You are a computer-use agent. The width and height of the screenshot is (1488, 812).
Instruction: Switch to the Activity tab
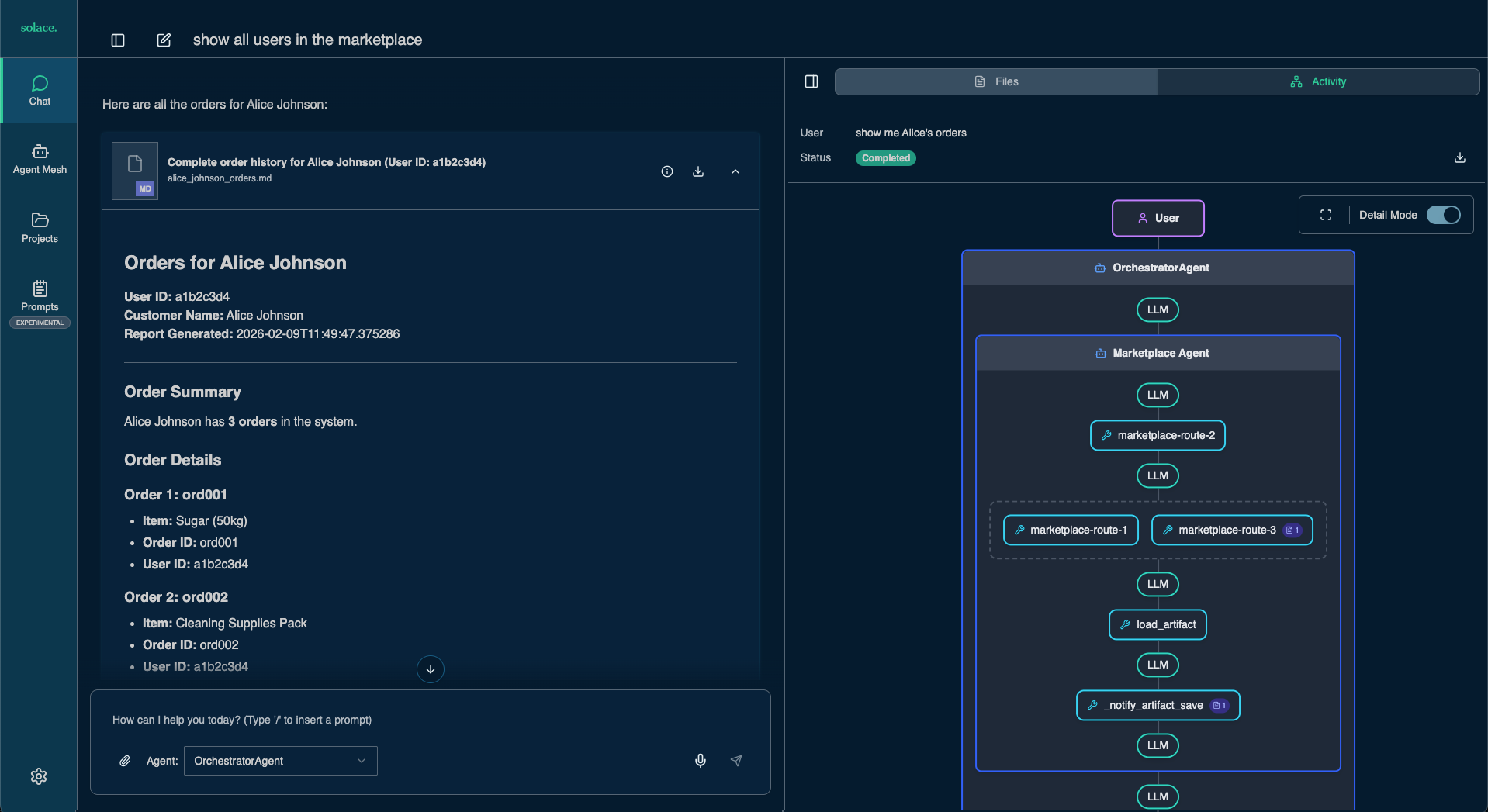click(x=1318, y=81)
